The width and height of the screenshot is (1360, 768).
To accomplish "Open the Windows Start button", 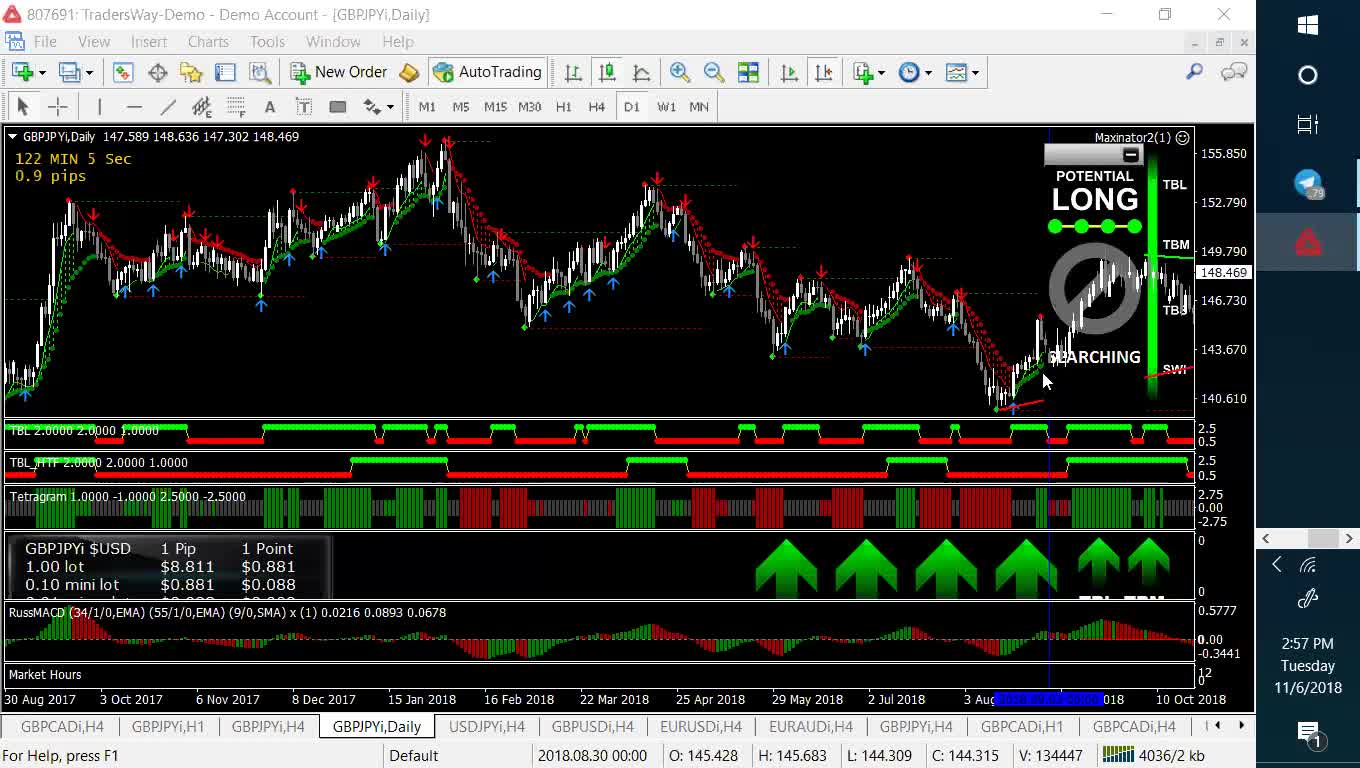I will click(x=1308, y=26).
